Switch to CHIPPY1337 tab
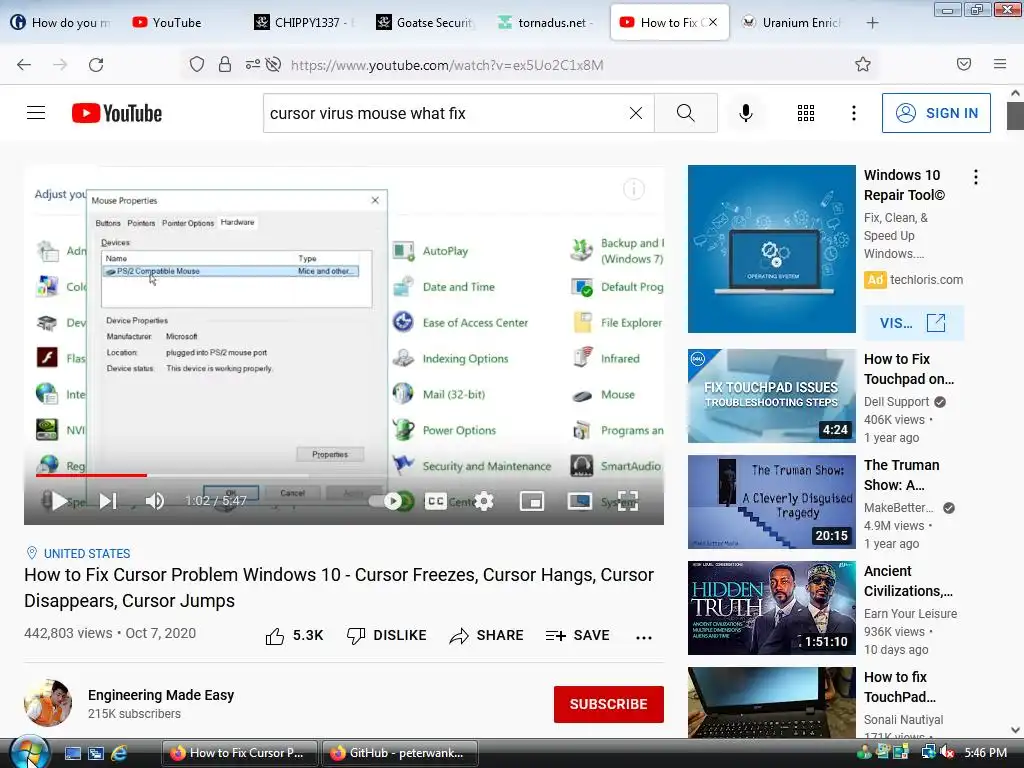 tap(304, 23)
